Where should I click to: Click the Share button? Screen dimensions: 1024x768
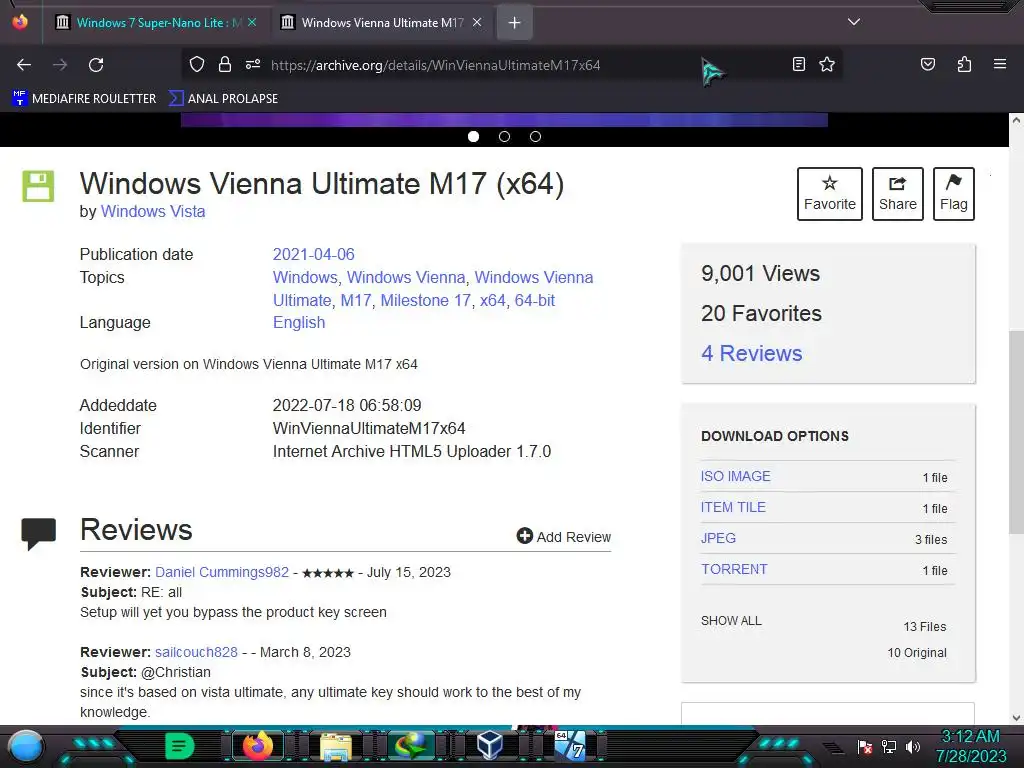point(898,194)
